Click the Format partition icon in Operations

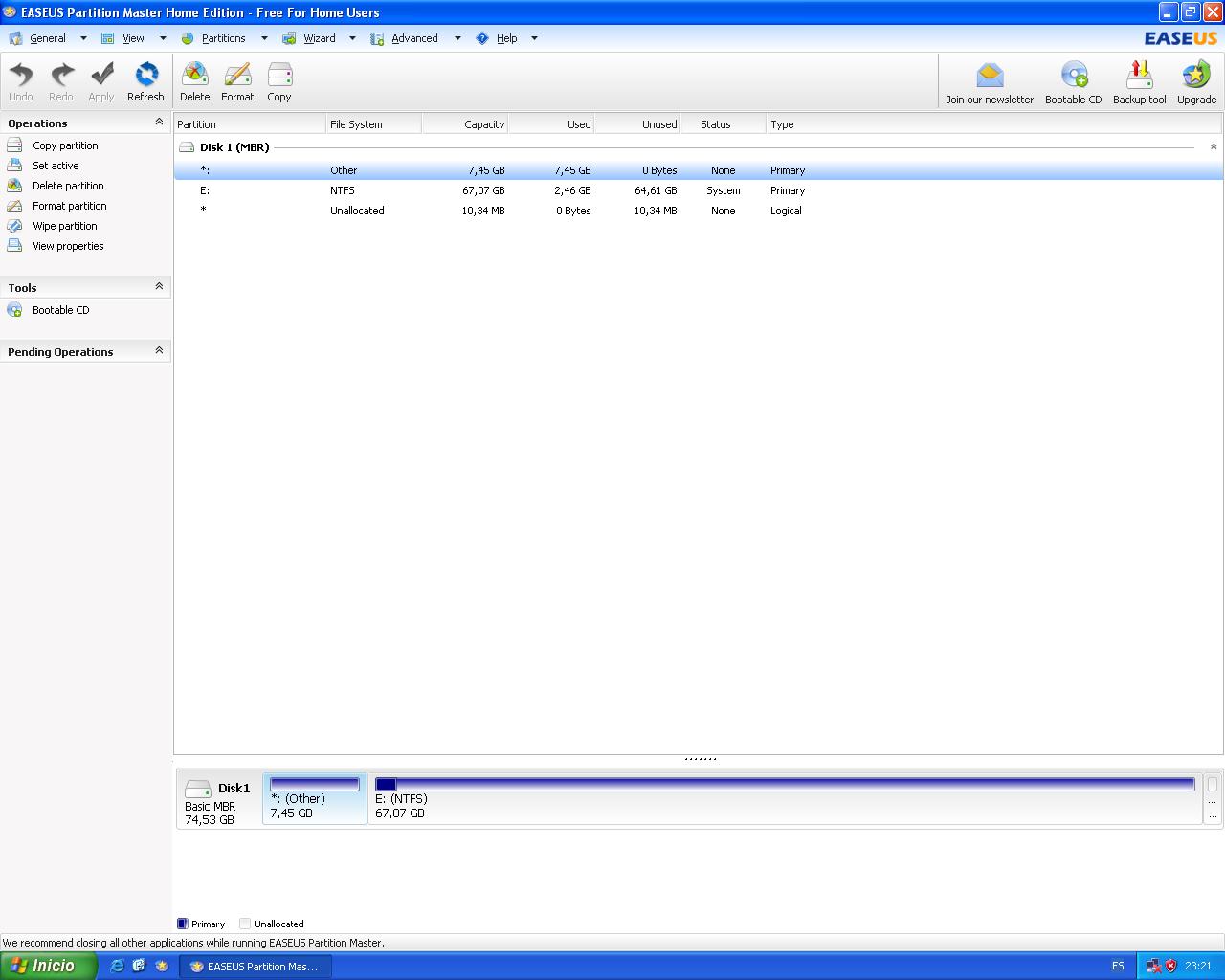pos(14,206)
